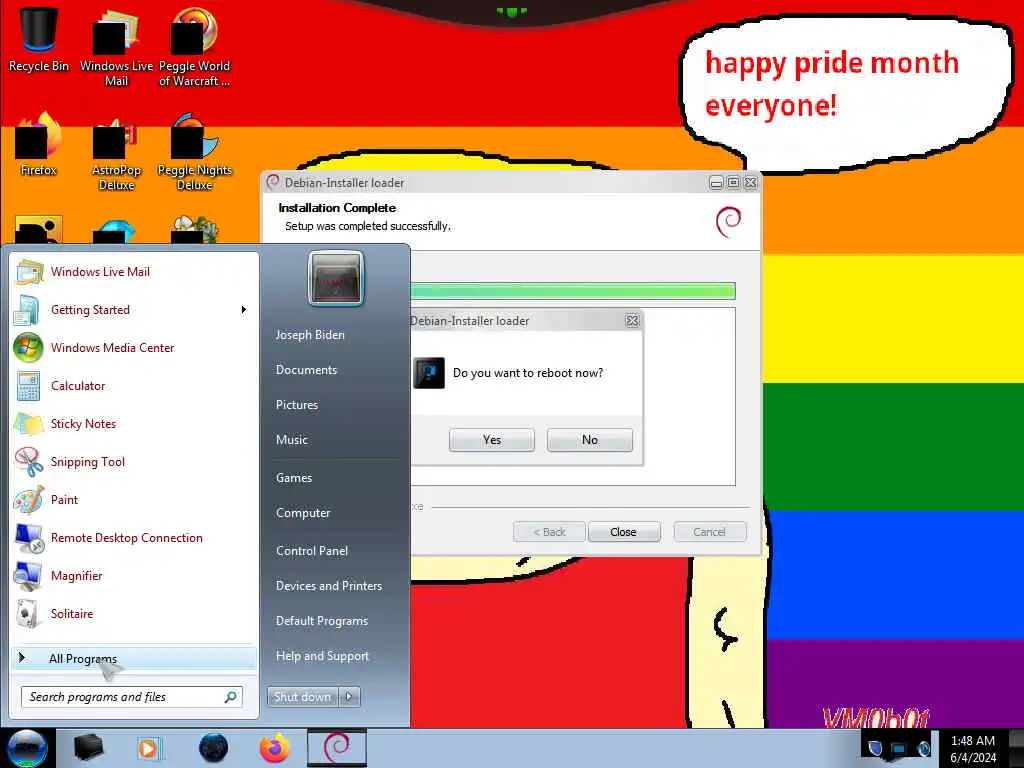Expand All Programs list
Viewport: 1024px width, 768px height.
(x=134, y=658)
